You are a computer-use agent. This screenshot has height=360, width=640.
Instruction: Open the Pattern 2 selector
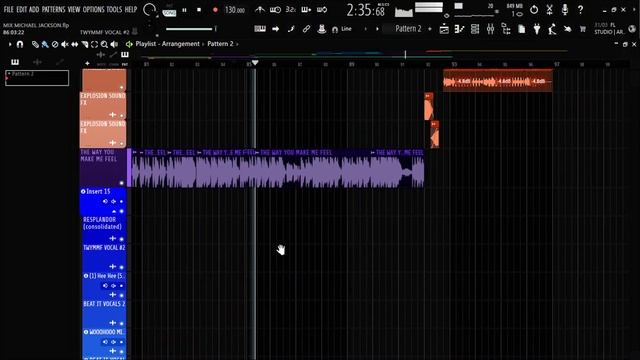coord(407,29)
